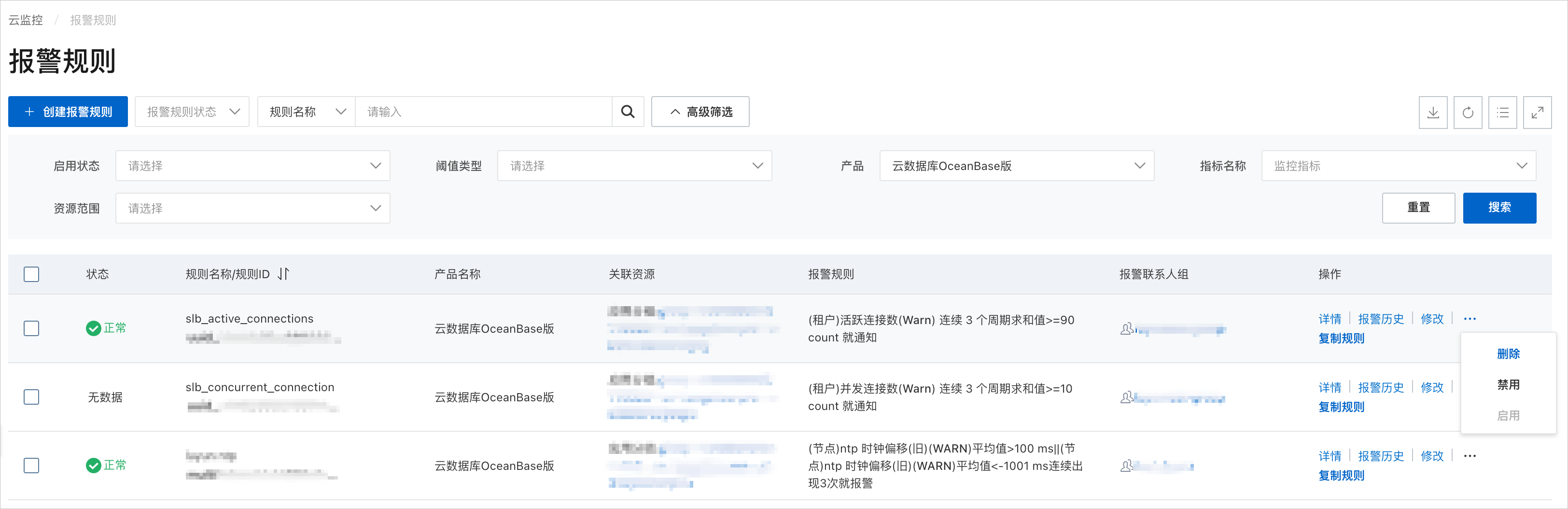The height and width of the screenshot is (509, 1568).
Task: Open 报警历史 for slb_active_connections
Action: click(1381, 319)
